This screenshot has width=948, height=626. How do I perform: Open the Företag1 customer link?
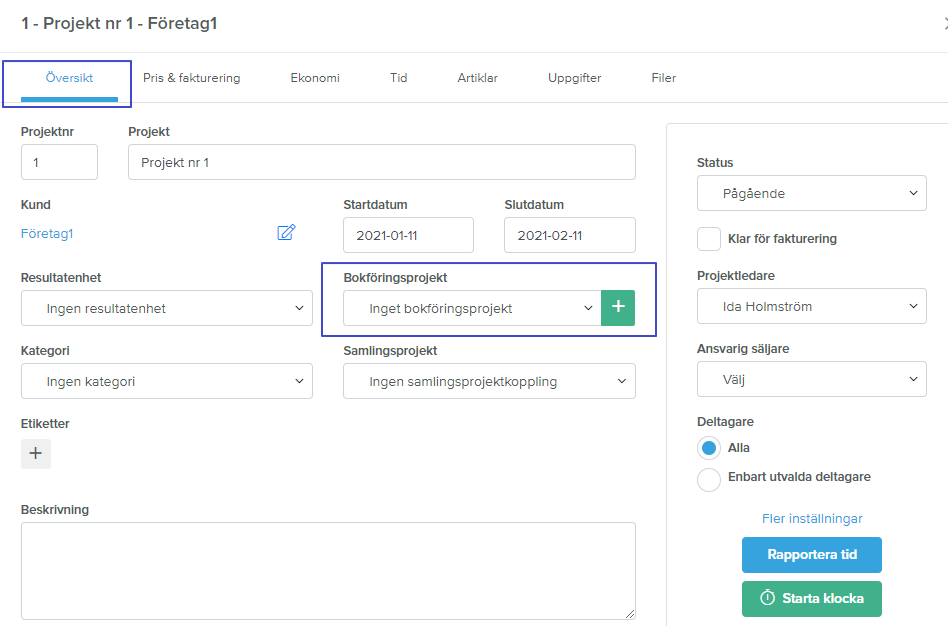(x=47, y=233)
